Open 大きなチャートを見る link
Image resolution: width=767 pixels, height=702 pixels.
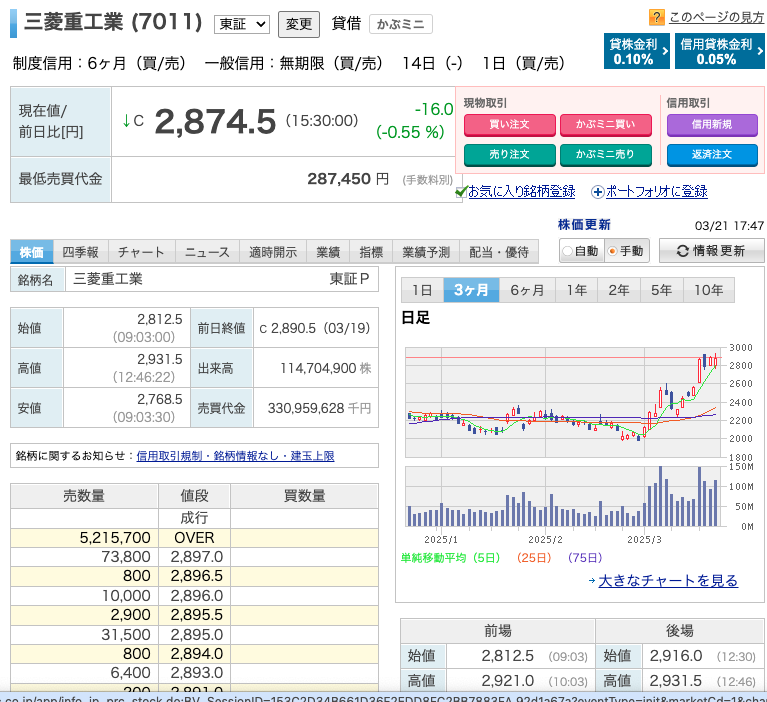[x=668, y=581]
